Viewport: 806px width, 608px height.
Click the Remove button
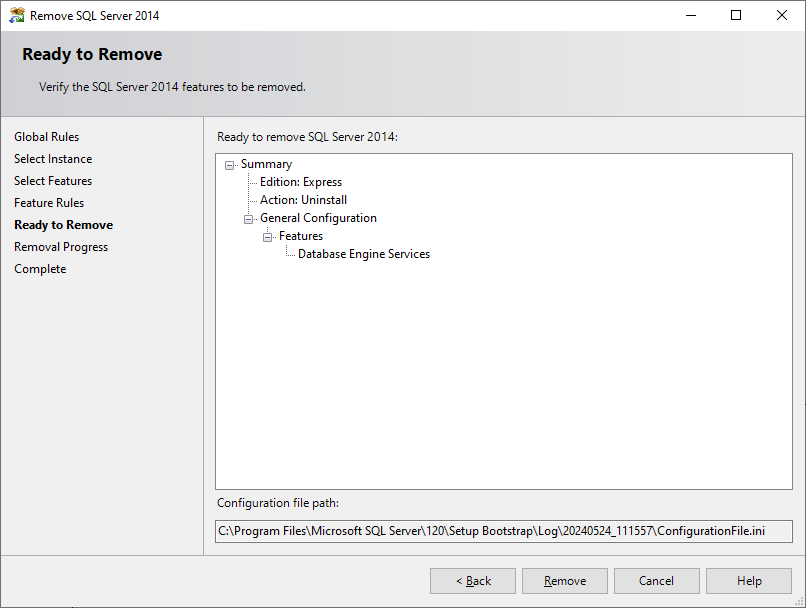(x=564, y=581)
